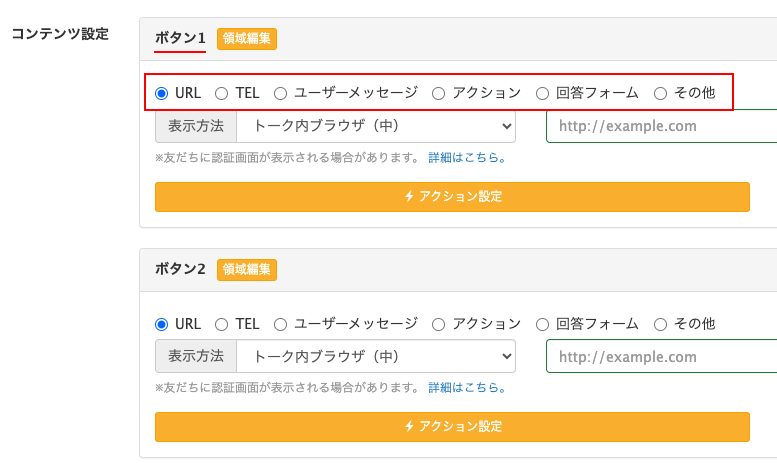
Task: Click 表示方法 label in ボタン1
Action: [196, 126]
